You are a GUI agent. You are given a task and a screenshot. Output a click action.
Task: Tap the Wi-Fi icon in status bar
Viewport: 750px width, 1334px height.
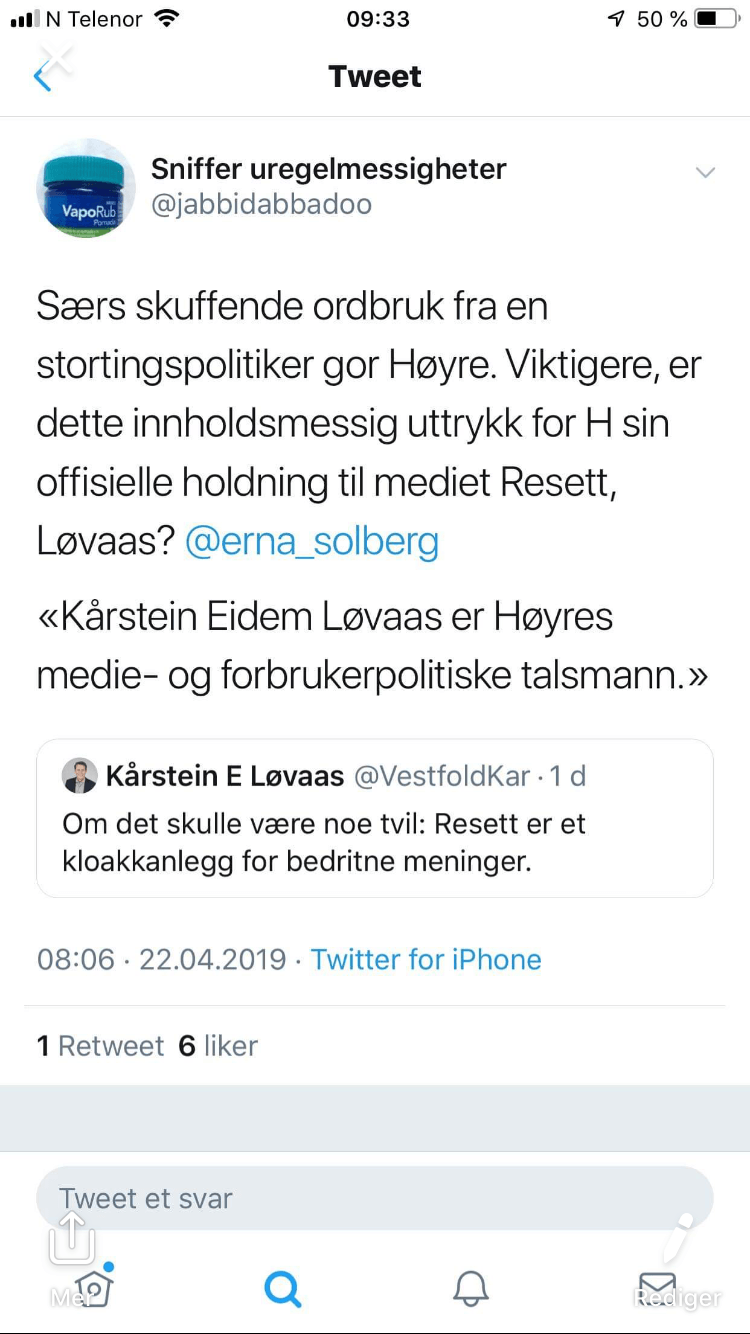(167, 19)
